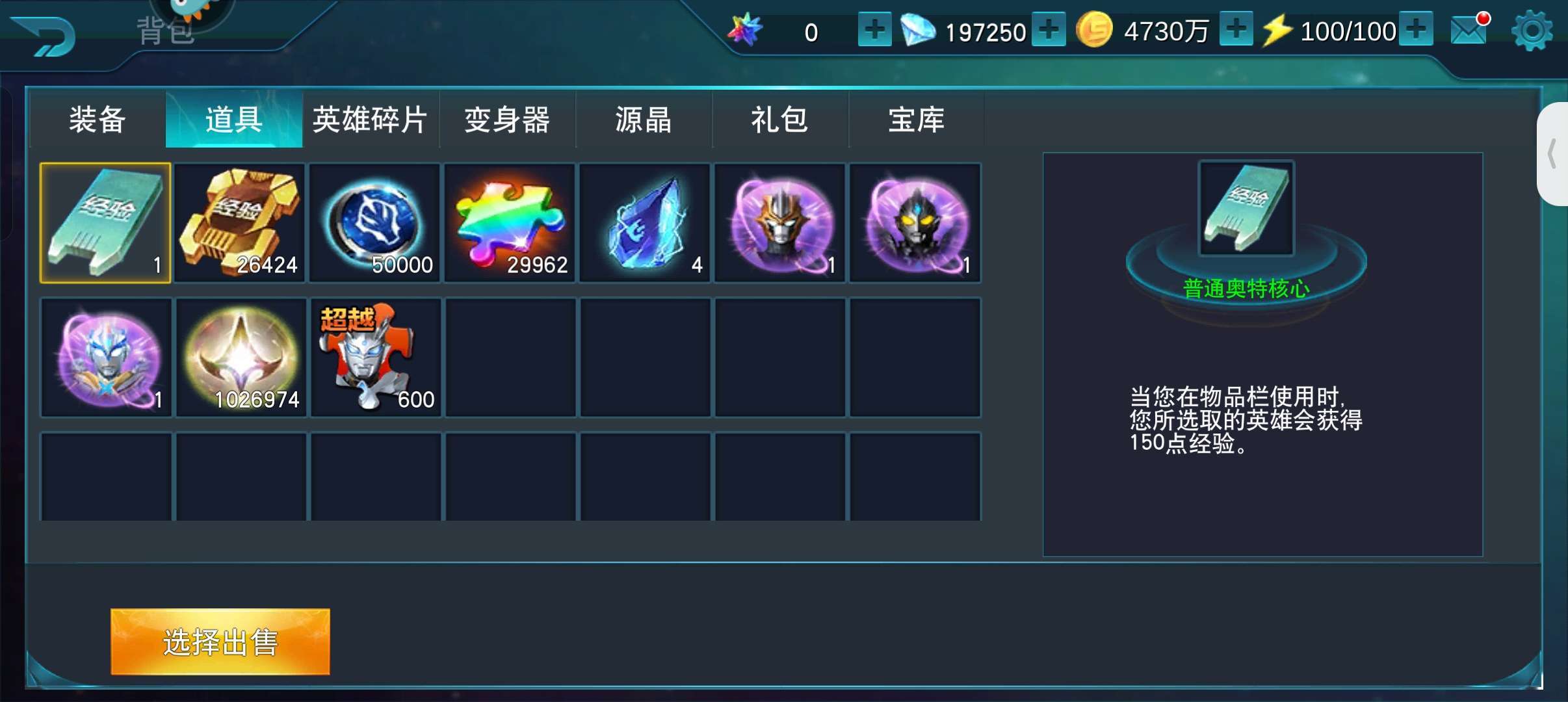Open the mail envelope icon
This screenshot has height=702, width=1568.
[1469, 29]
